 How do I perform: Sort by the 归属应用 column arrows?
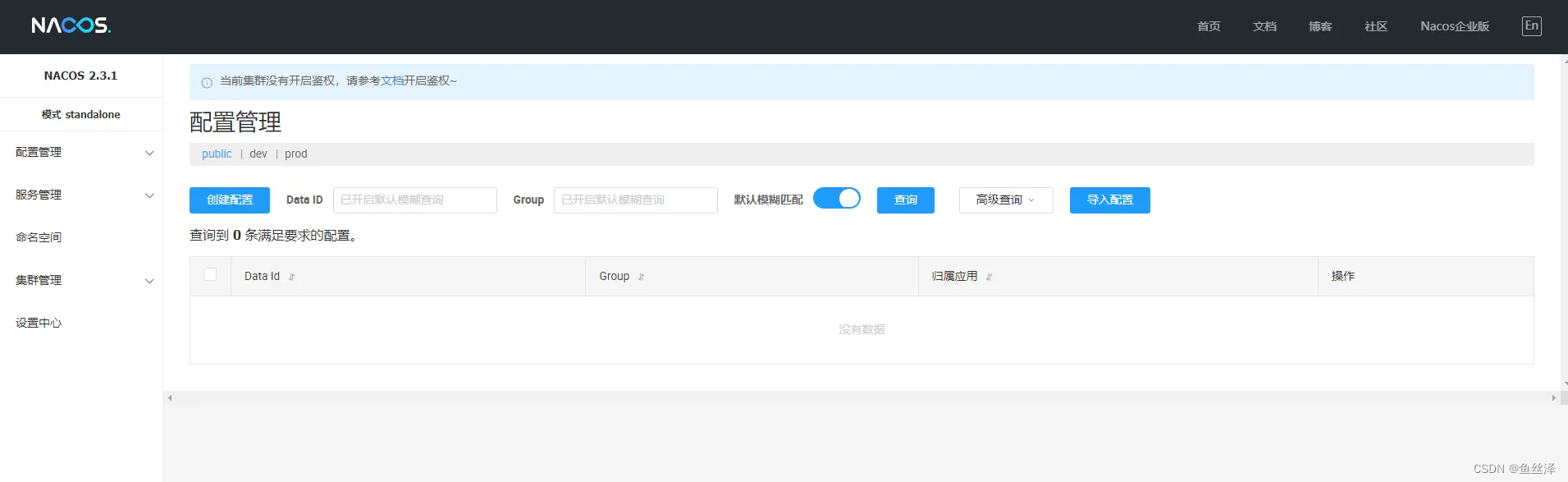[x=989, y=278]
